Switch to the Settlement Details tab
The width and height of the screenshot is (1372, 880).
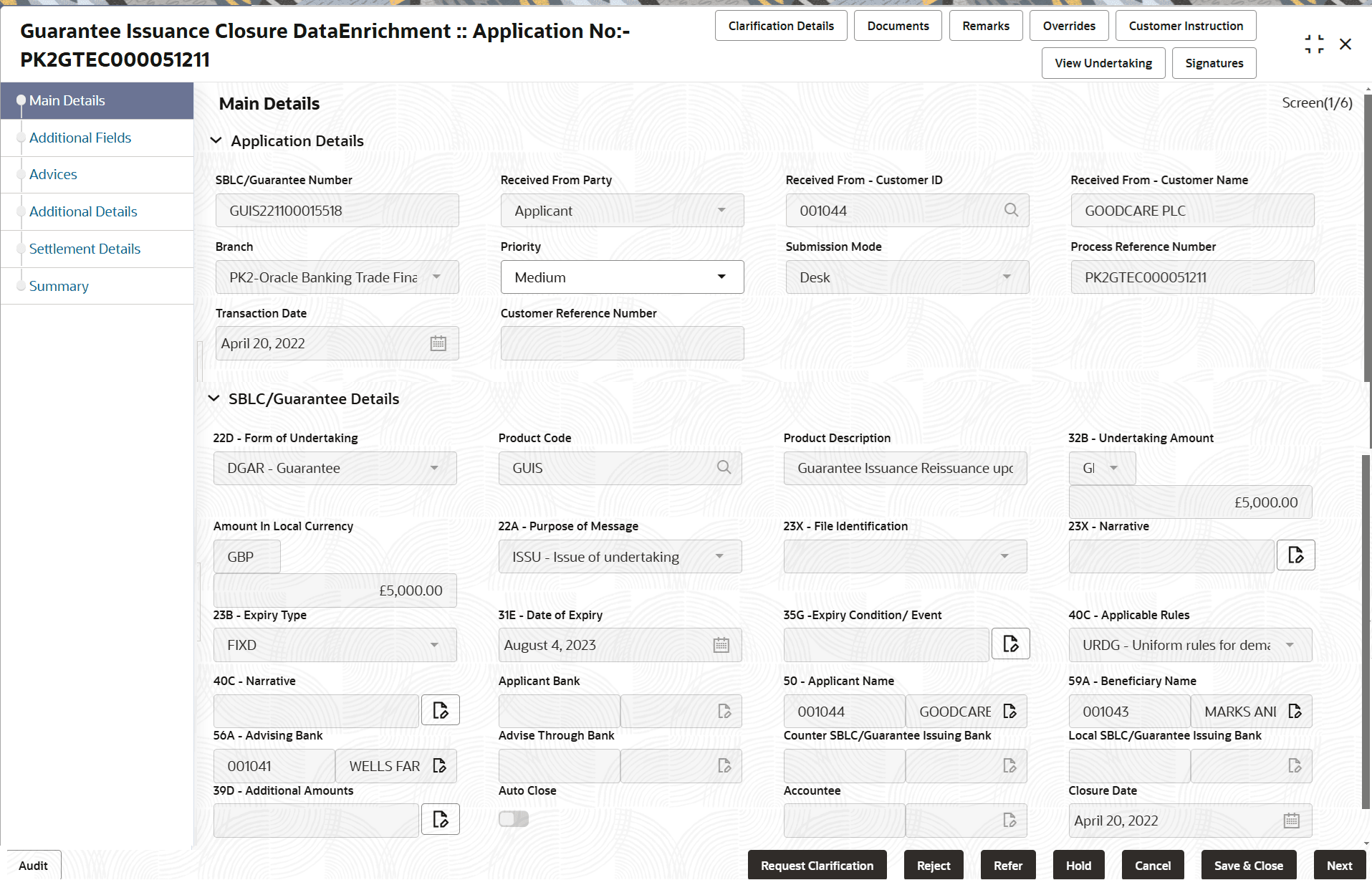[85, 249]
